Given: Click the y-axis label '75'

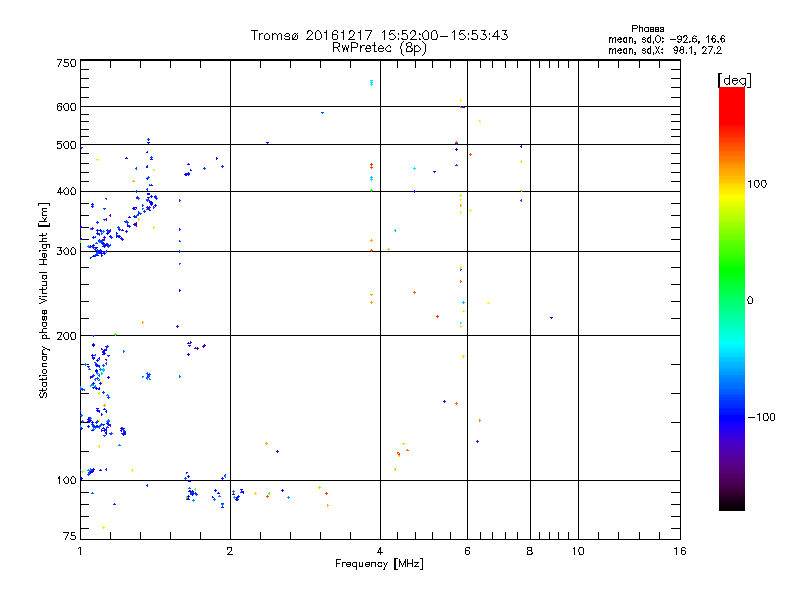Looking at the screenshot, I should (70, 536).
